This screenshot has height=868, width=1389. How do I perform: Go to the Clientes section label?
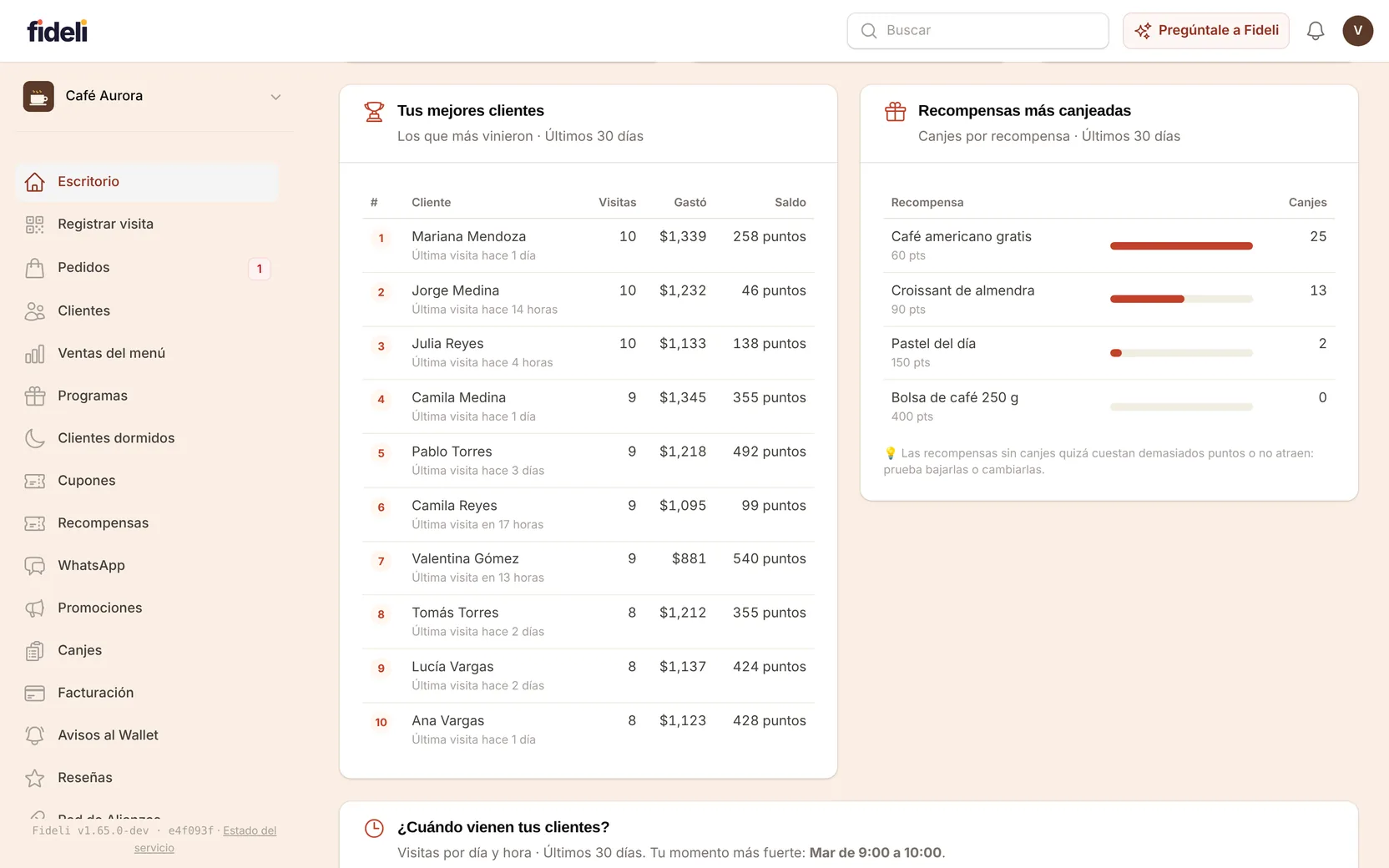pyautogui.click(x=83, y=310)
